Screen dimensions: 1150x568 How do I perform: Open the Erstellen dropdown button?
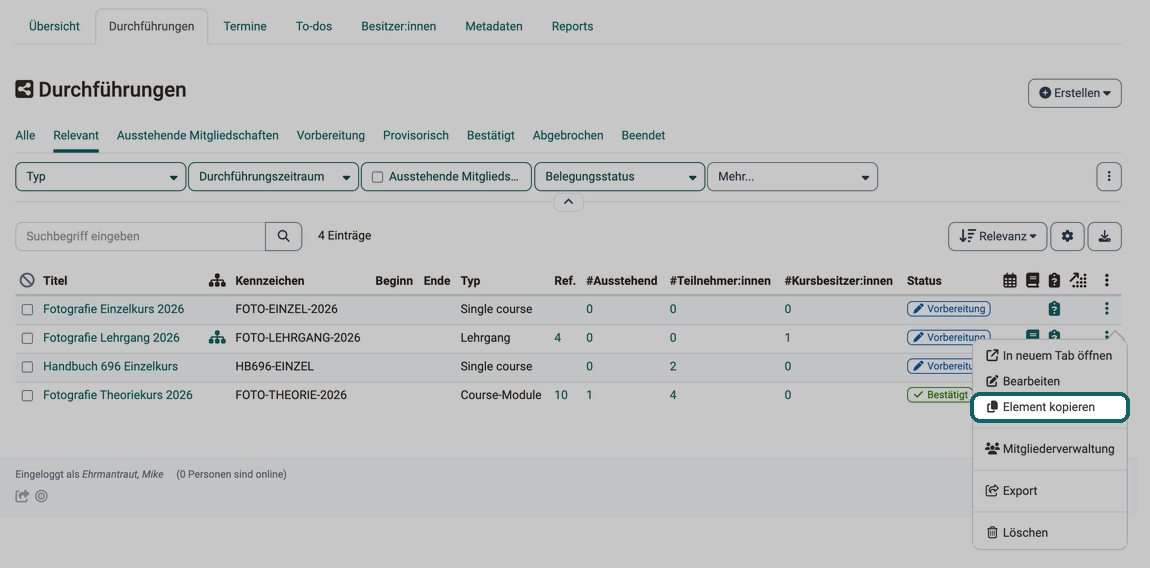pos(1074,93)
